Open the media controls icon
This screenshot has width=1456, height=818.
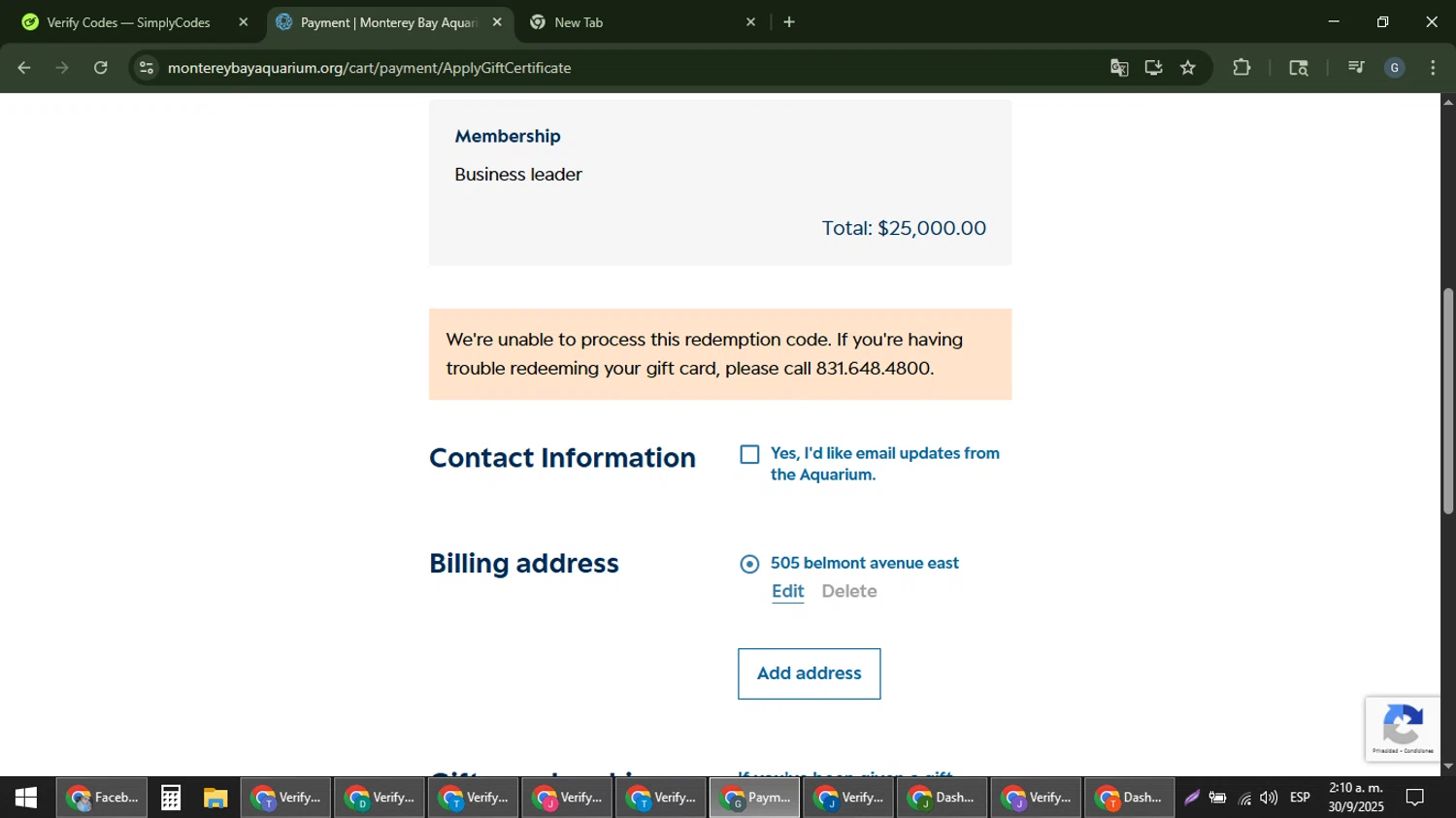(x=1356, y=68)
